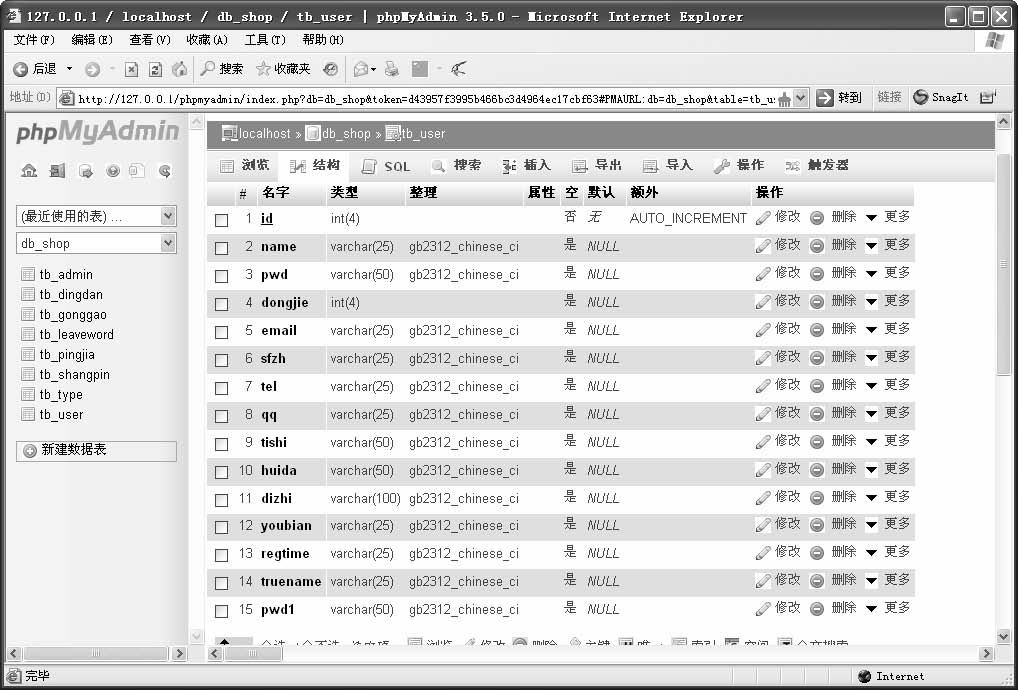Image resolution: width=1018 pixels, height=690 pixels.
Task: Expand More options for name row
Action: (888, 245)
